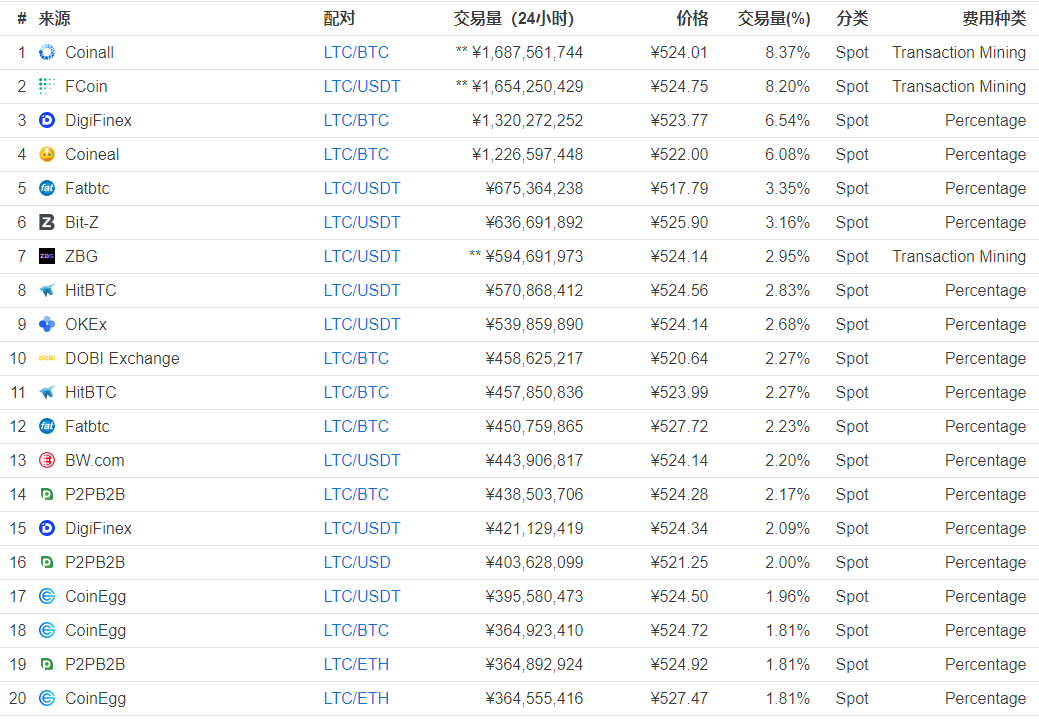The width and height of the screenshot is (1039, 720).
Task: Open the LTC/BTC link in row 12
Action: point(356,427)
